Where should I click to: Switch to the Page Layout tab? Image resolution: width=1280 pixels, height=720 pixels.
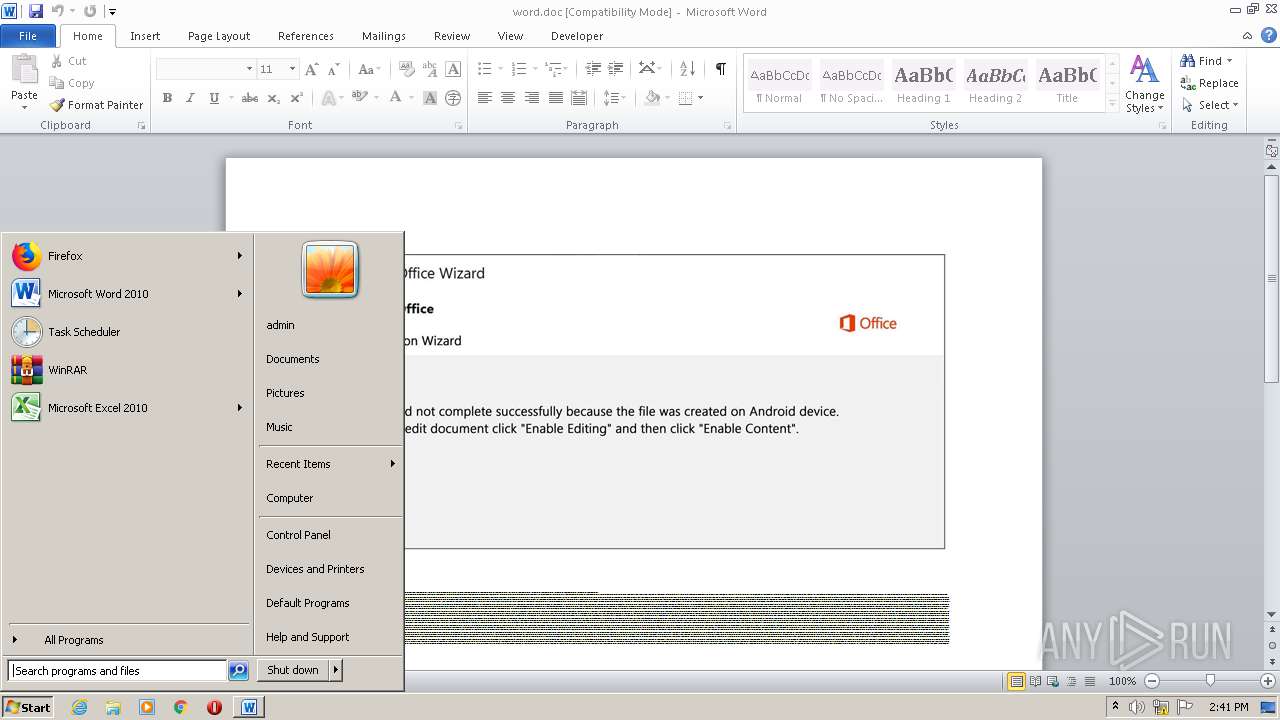[219, 36]
